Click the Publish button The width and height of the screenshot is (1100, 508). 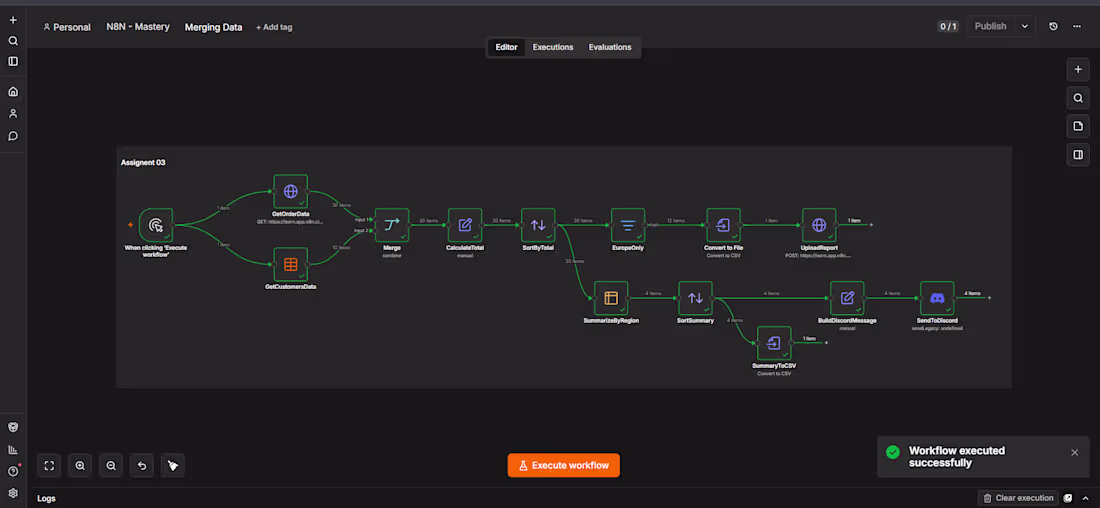pos(991,26)
